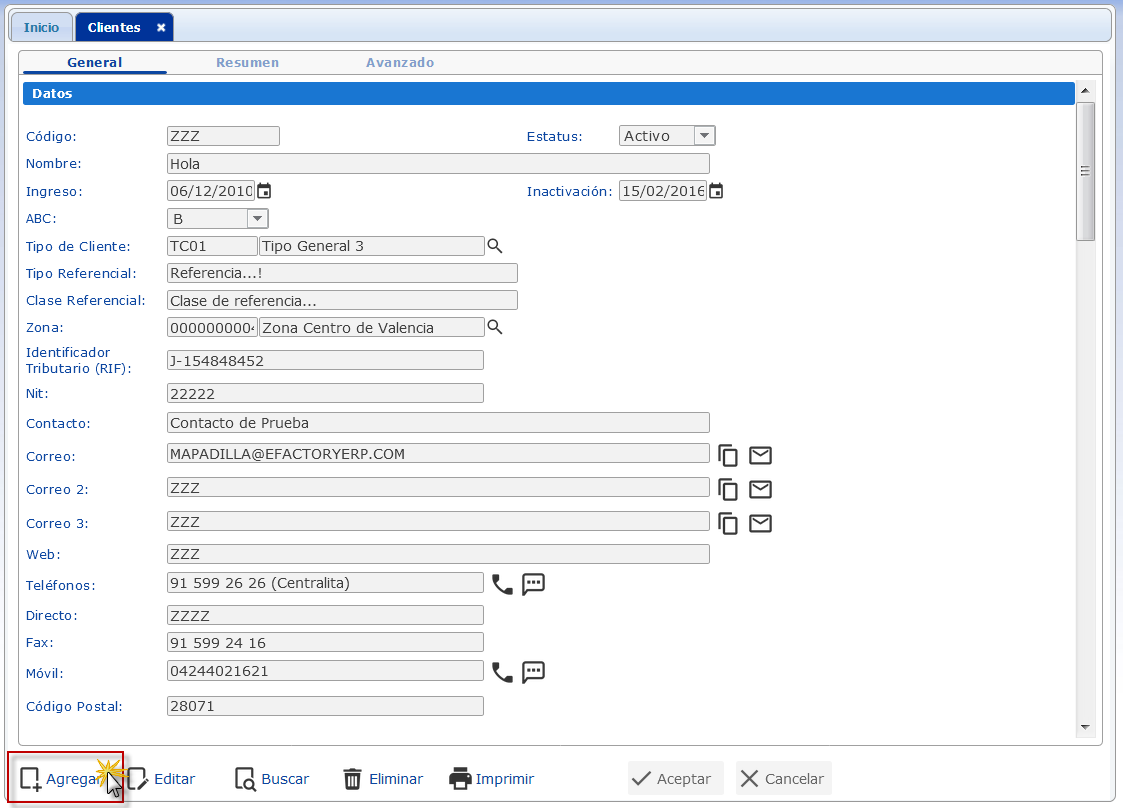Send email using Correo 2 envelope icon
The image size is (1123, 808).
pos(760,489)
